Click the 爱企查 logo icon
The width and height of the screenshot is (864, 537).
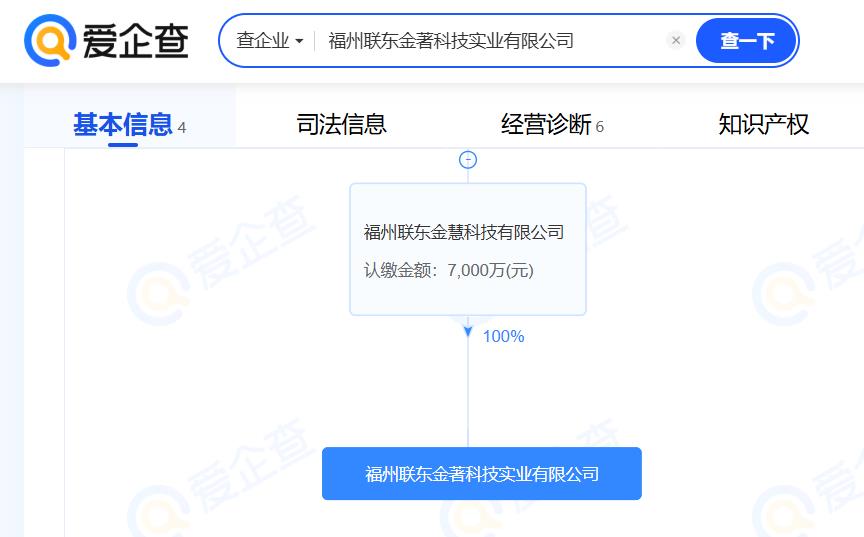(50, 40)
